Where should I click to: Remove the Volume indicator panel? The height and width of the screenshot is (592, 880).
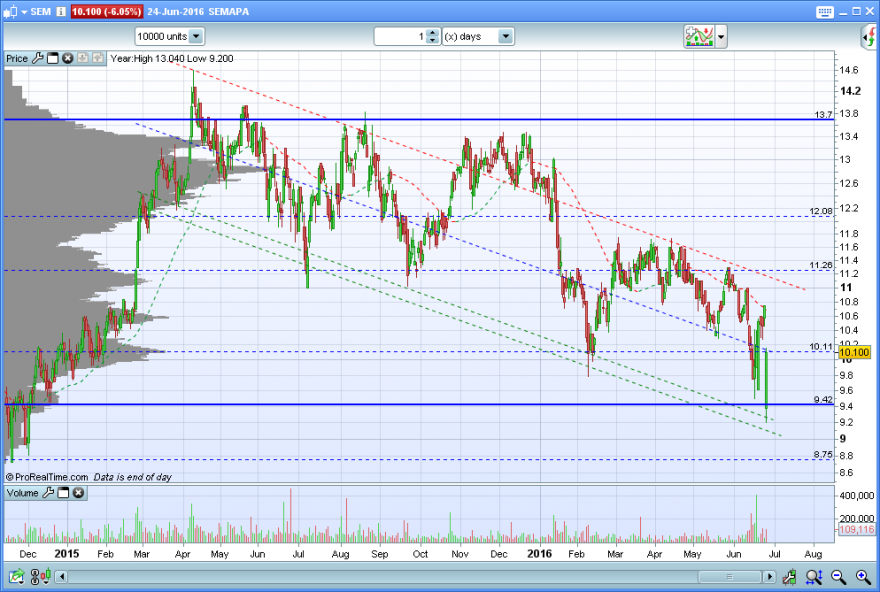click(79, 493)
